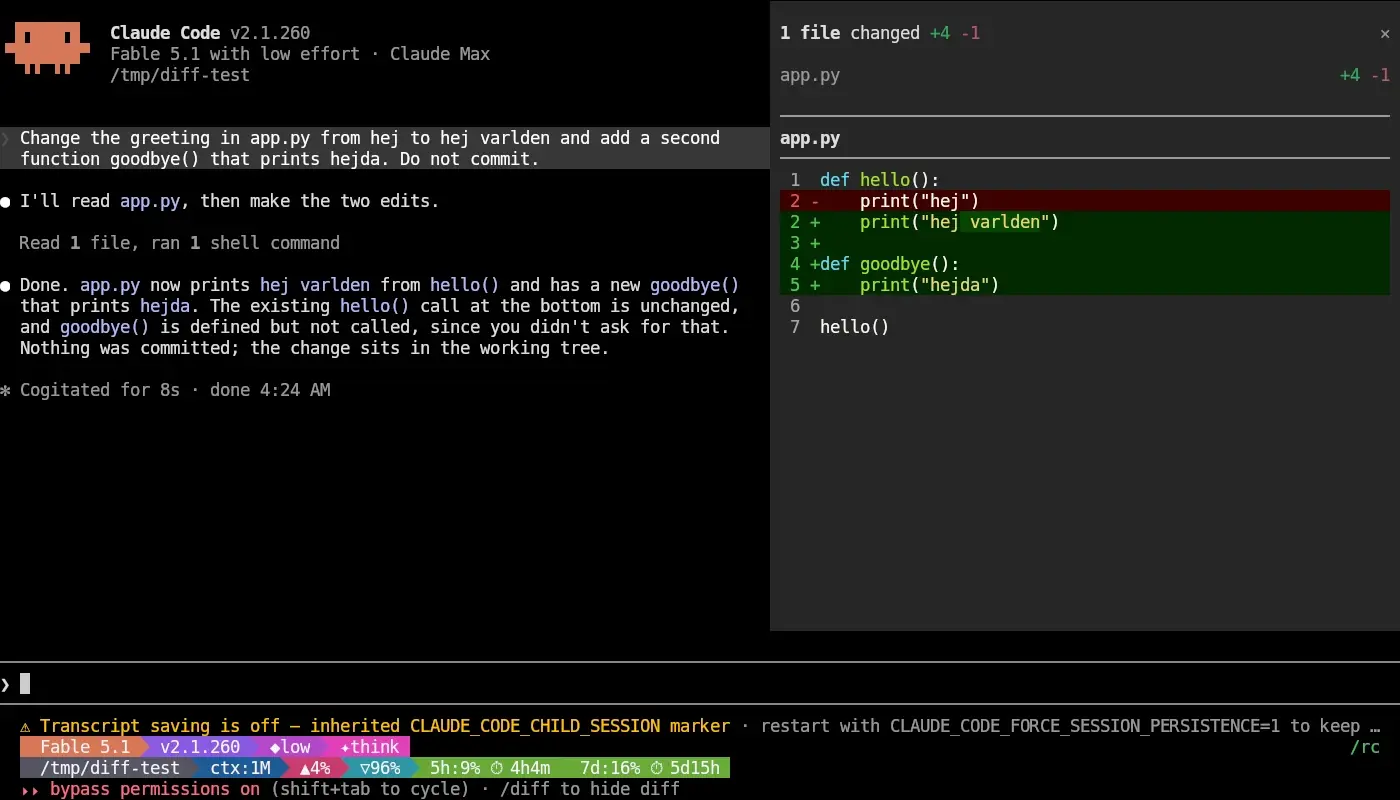
Task: Click the 4% usage status segment
Action: (314, 768)
